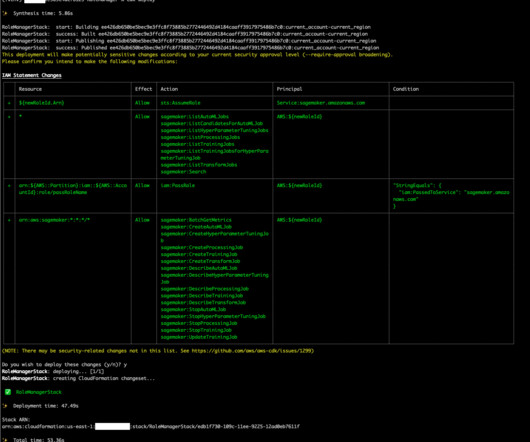The height and width of the screenshot is (442, 530).
Task: Click the 'Deployment time: 47.49s' line
Action: tap(46, 406)
